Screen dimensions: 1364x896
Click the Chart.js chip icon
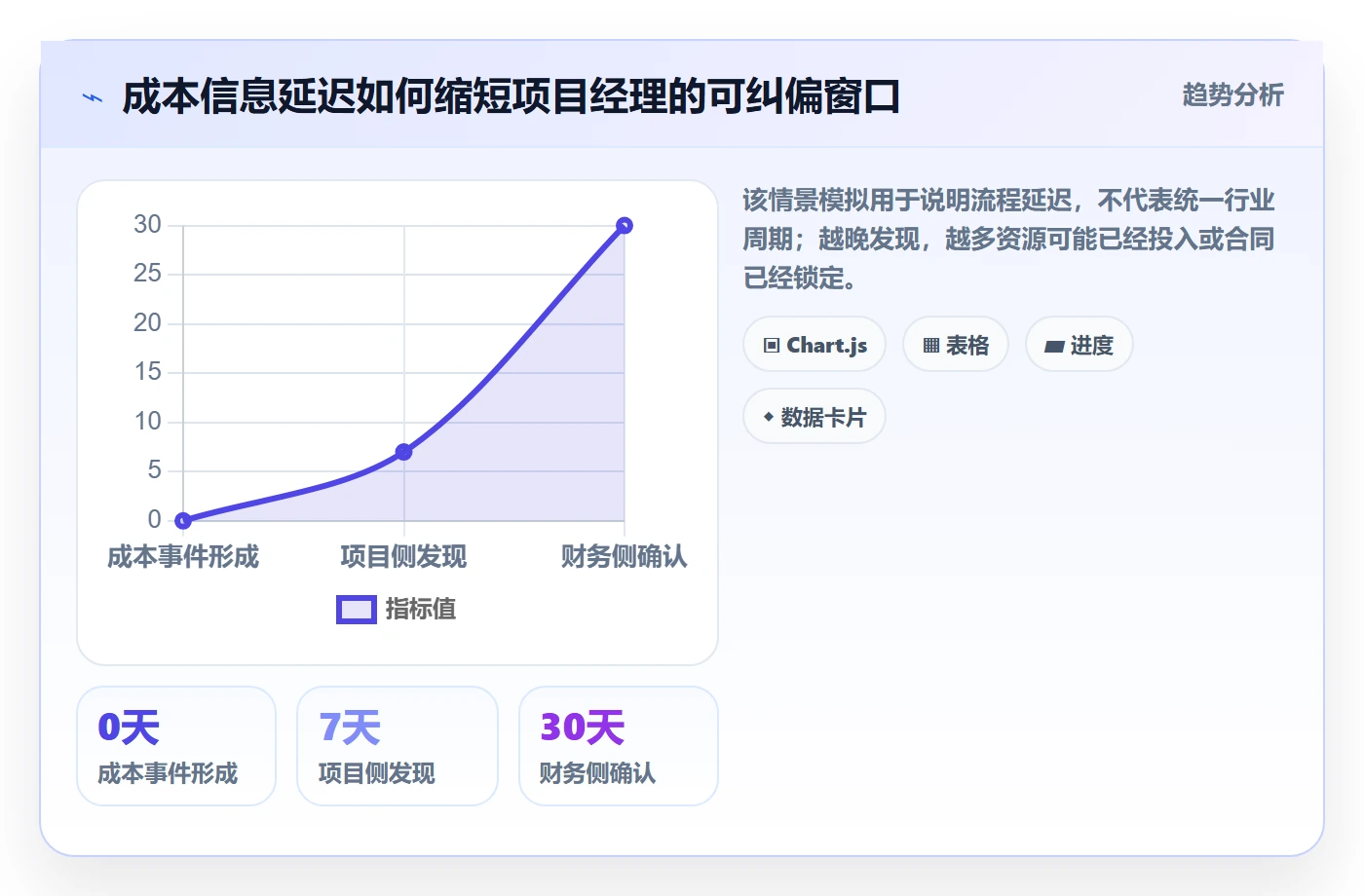click(772, 346)
